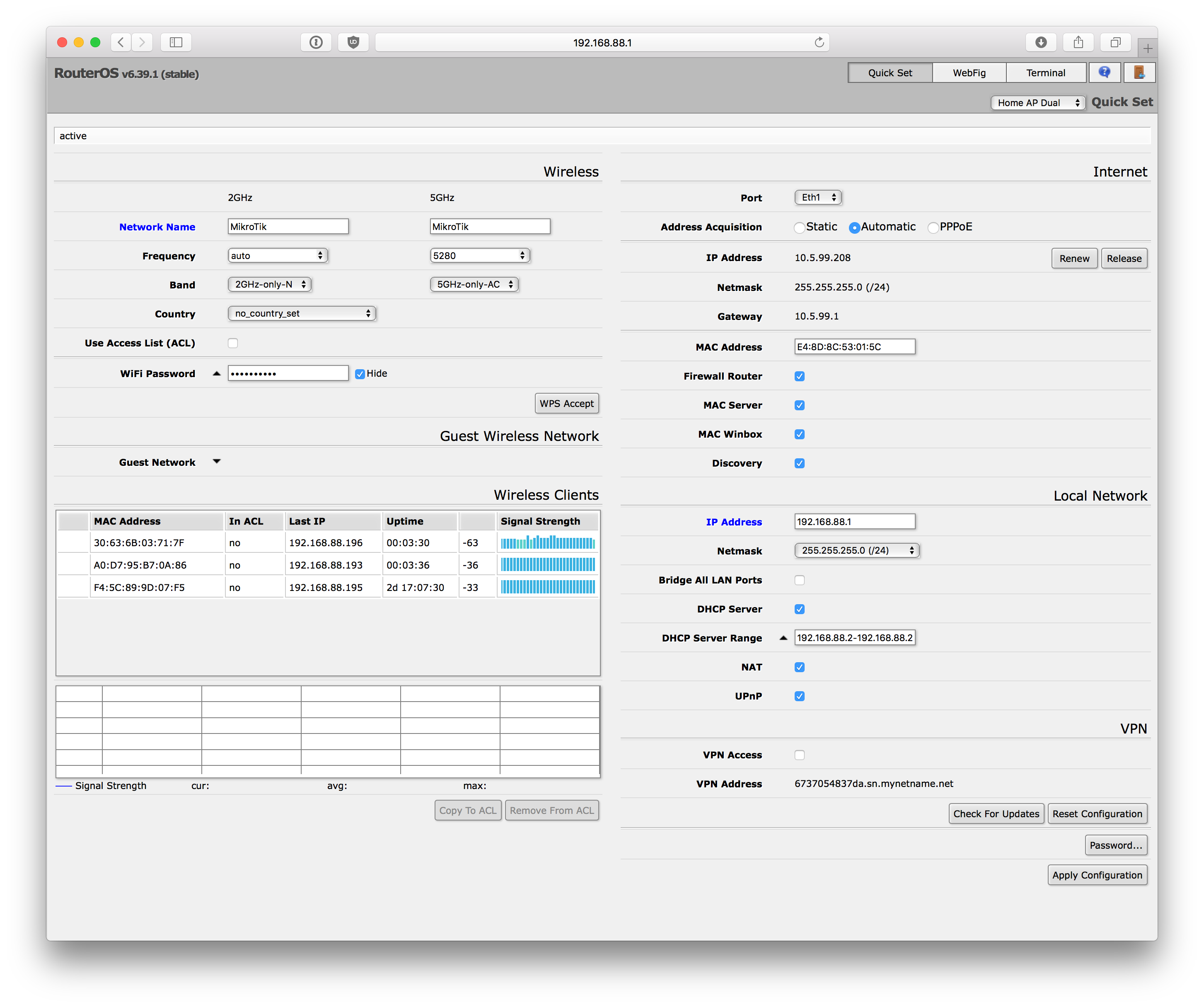Click Safari's reload page icon

[819, 42]
